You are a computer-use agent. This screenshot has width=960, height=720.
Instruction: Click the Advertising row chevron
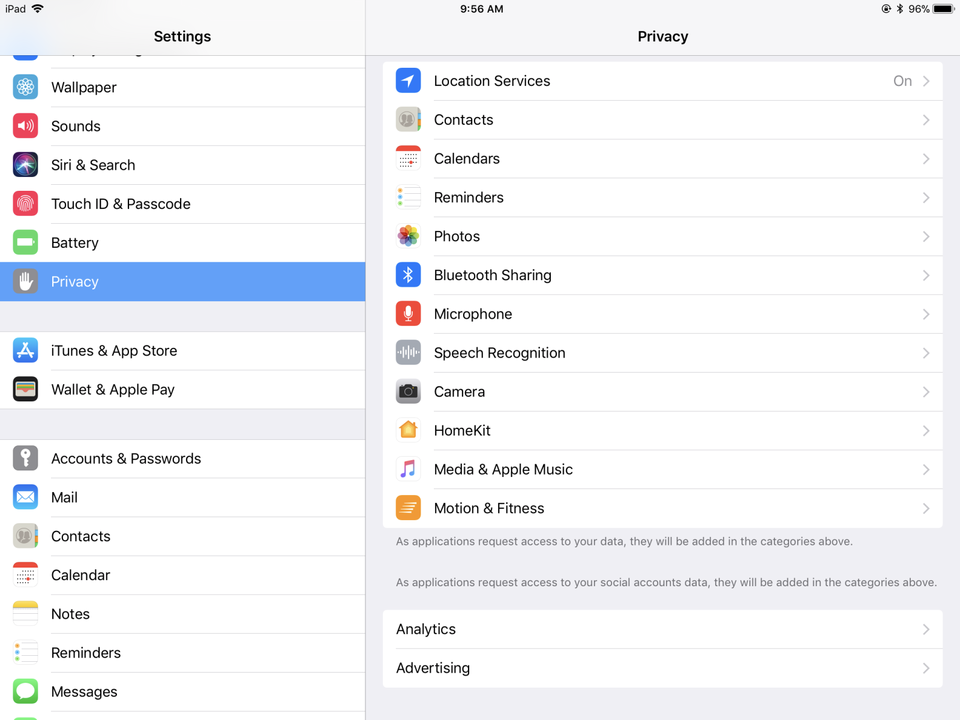[x=926, y=668]
